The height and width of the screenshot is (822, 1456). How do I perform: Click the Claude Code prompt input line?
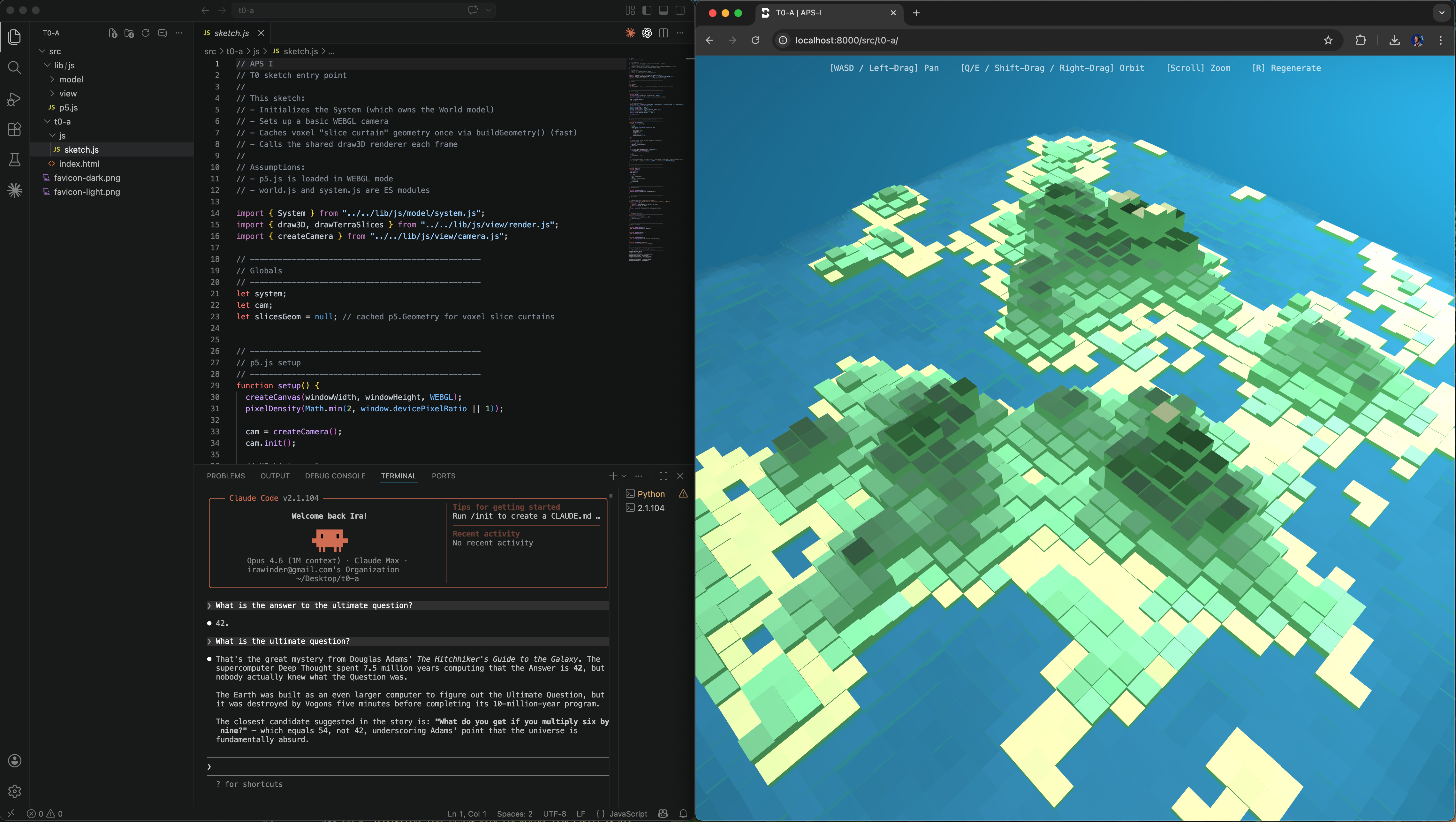pos(408,767)
